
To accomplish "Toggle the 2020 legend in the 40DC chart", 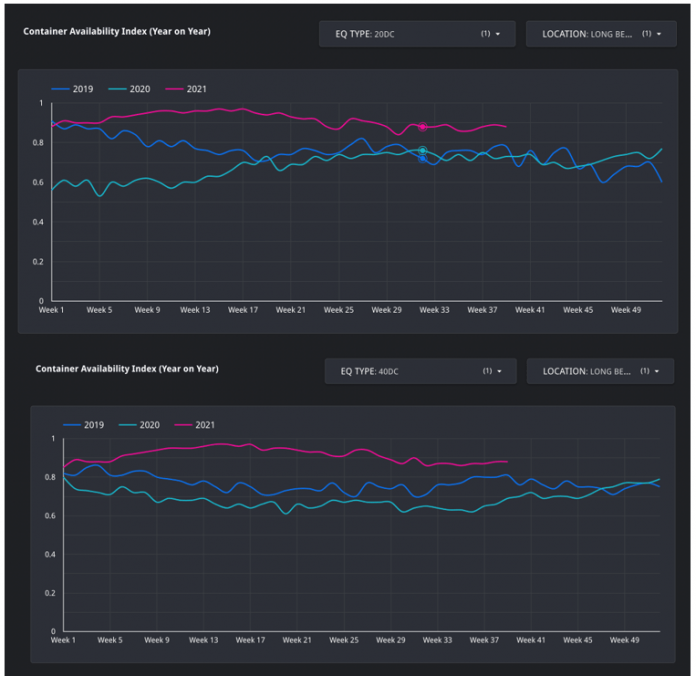I will coord(139,425).
